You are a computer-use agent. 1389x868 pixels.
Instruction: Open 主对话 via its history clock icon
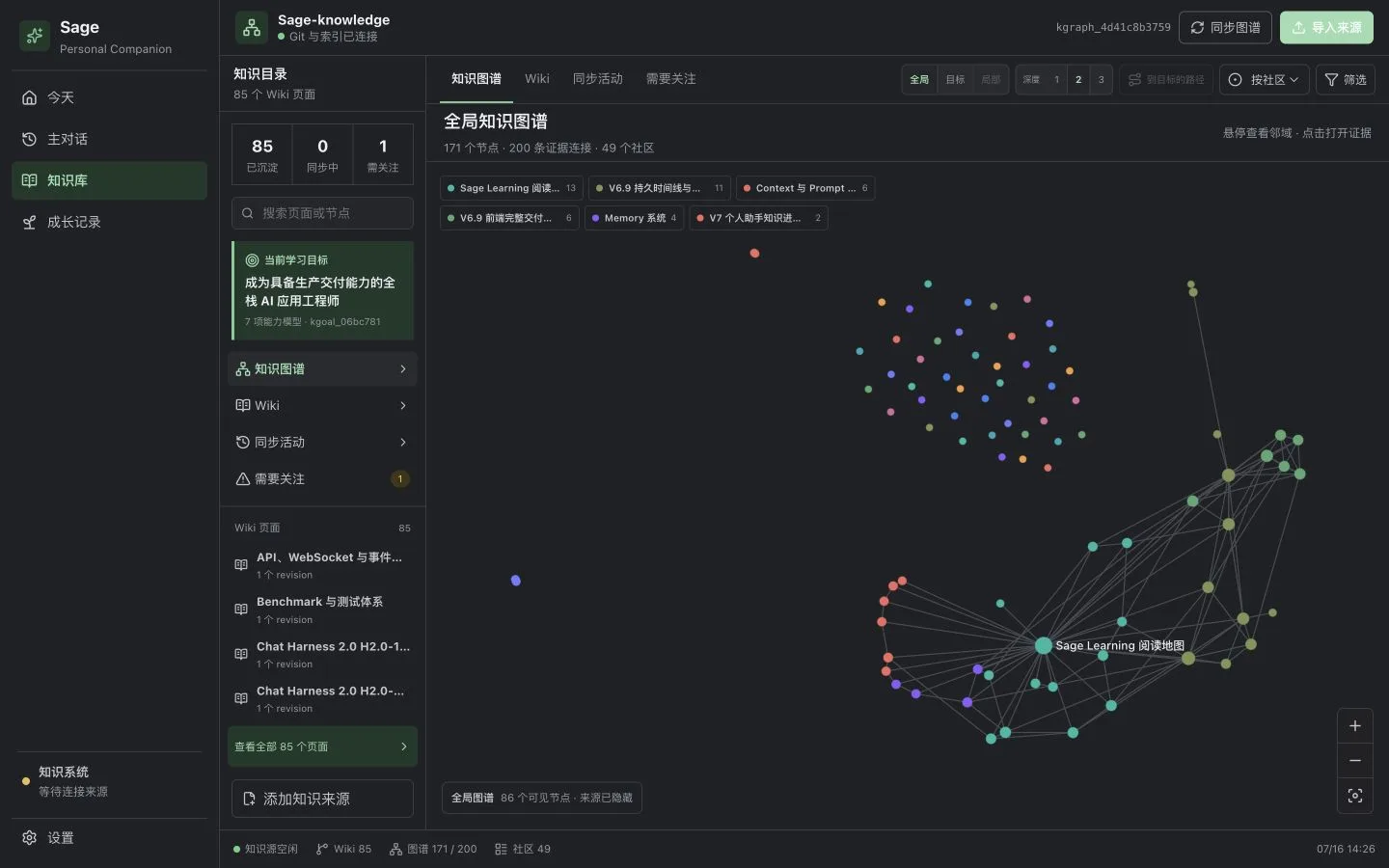29,139
